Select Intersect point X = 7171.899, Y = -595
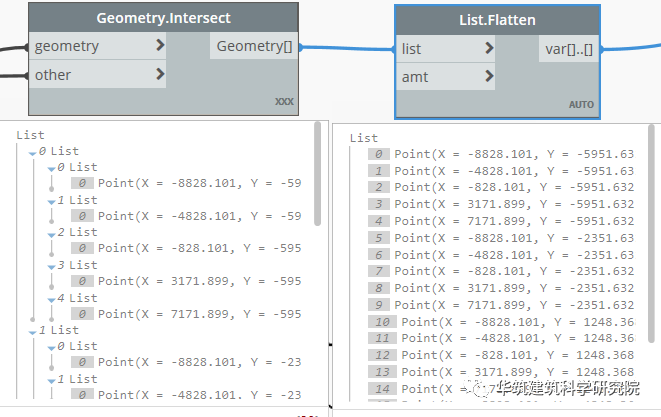Image resolution: width=661 pixels, height=417 pixels. point(199,314)
